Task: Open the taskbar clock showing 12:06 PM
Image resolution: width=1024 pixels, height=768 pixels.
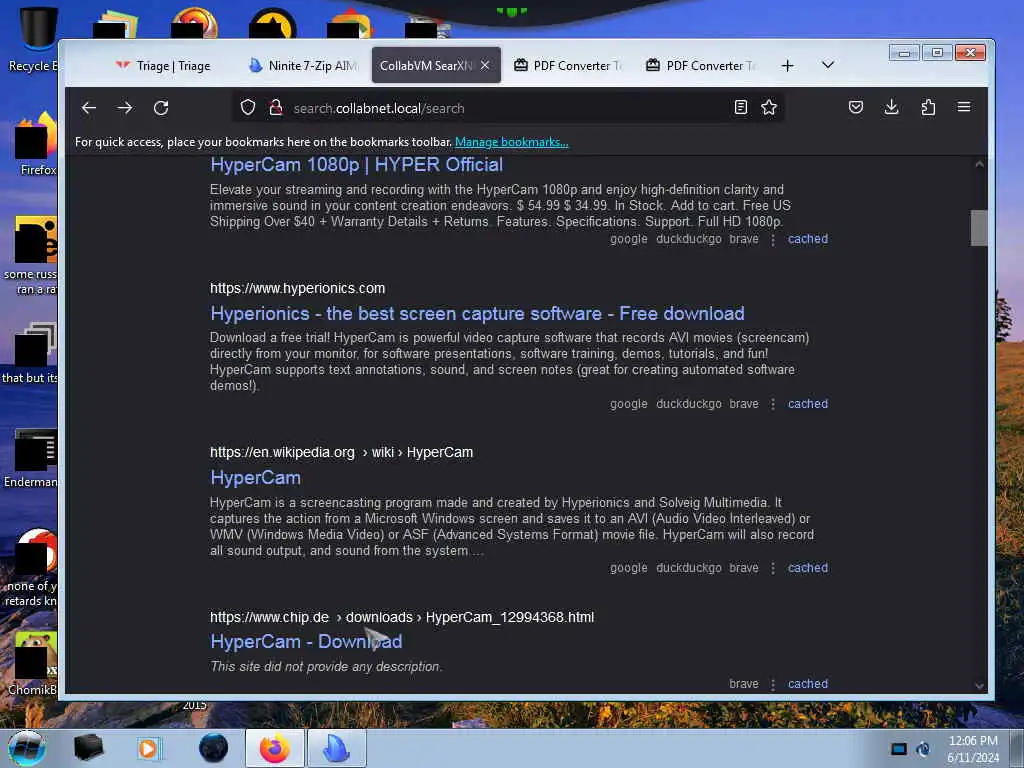Action: point(973,749)
